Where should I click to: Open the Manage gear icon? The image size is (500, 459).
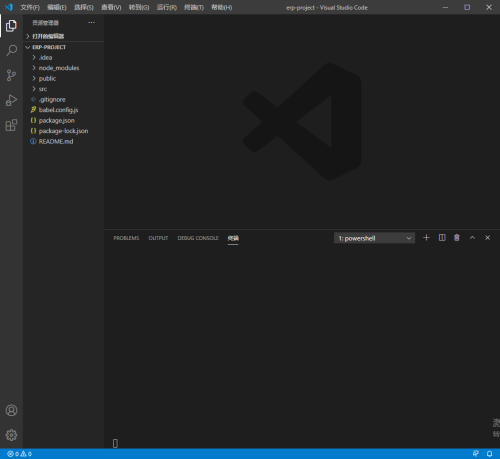click(x=11, y=435)
